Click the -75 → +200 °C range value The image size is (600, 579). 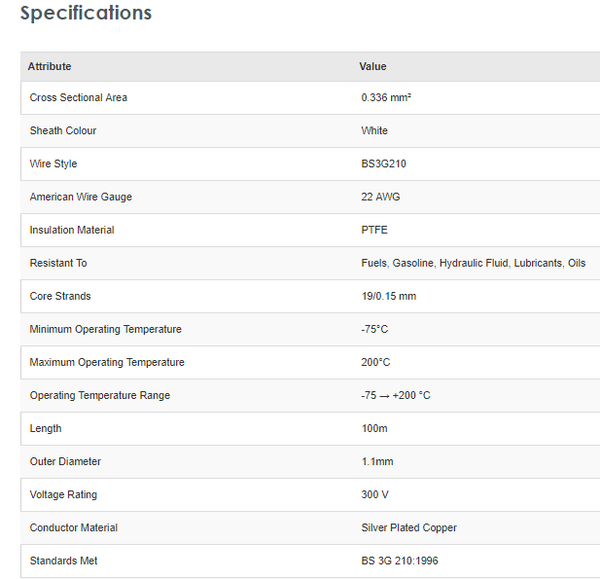[x=396, y=395]
